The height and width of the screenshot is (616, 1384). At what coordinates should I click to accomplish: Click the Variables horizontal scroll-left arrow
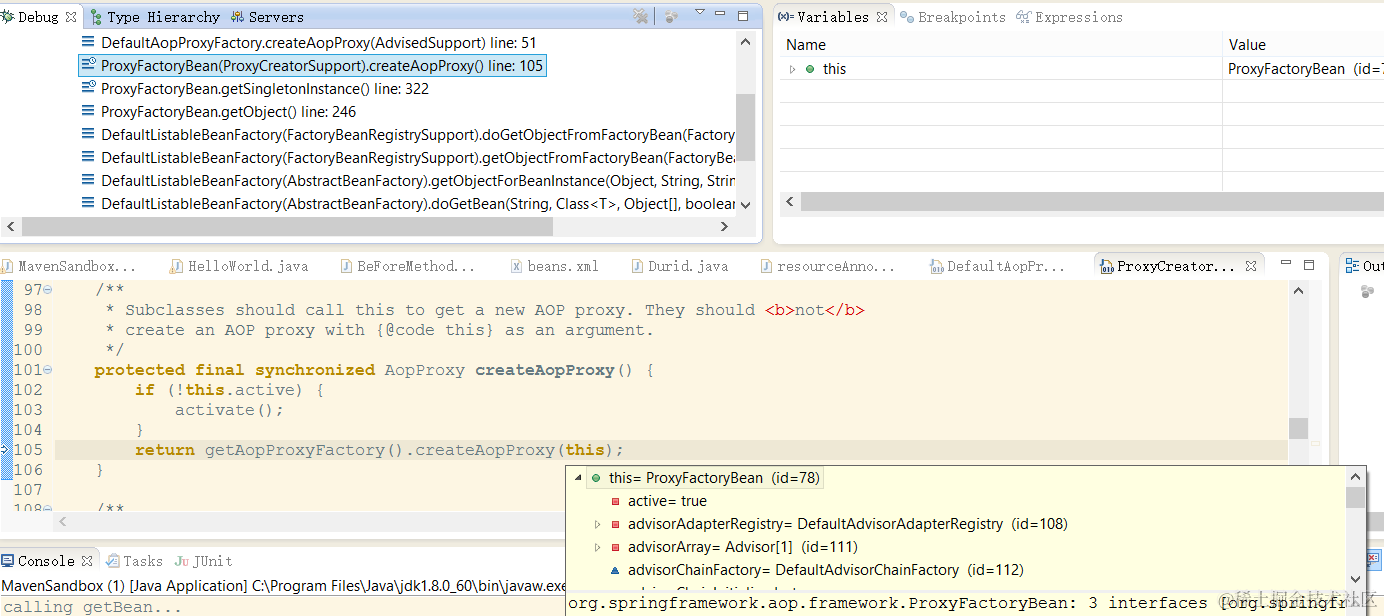pyautogui.click(x=790, y=202)
